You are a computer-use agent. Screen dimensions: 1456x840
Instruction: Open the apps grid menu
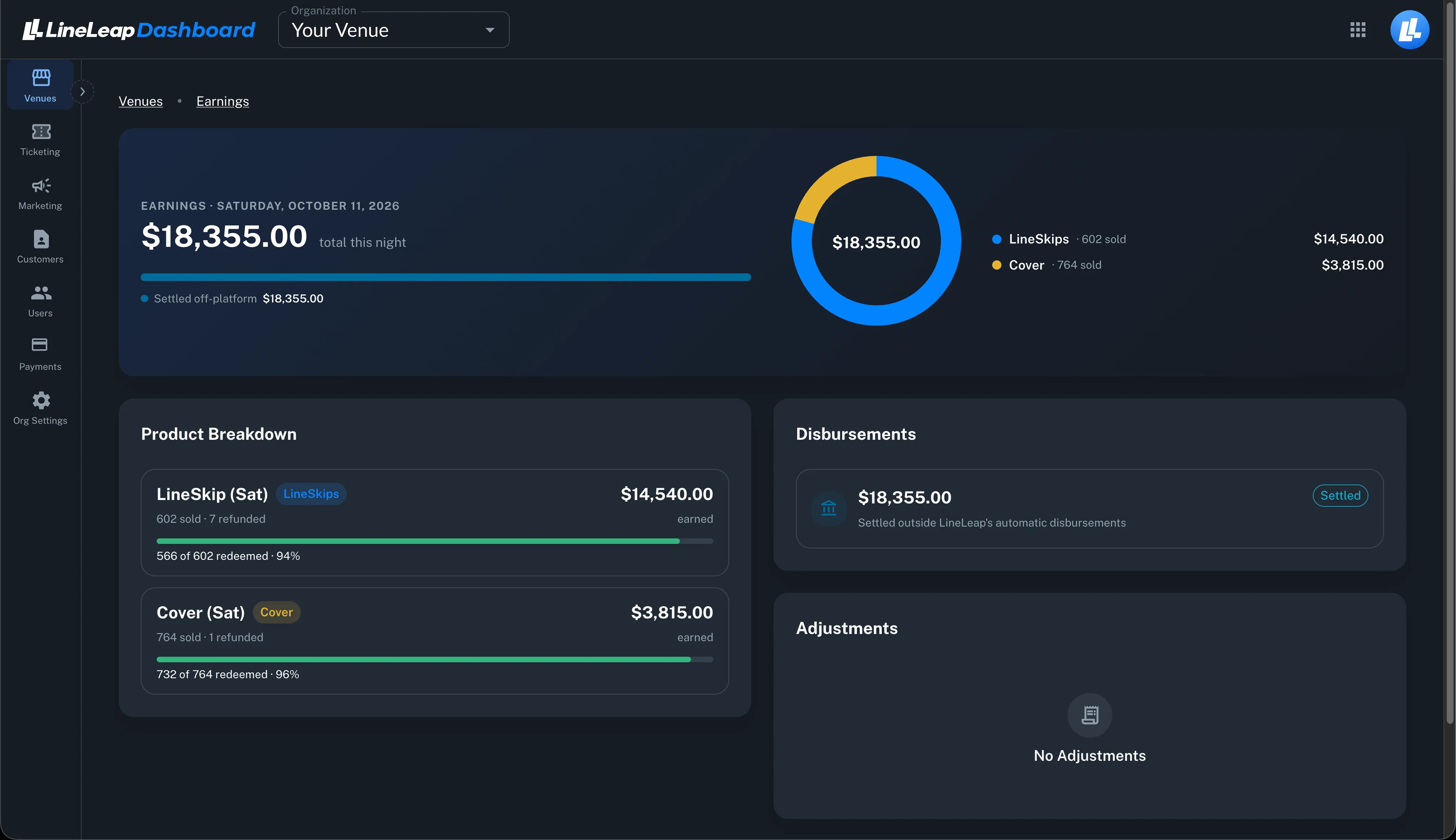pos(1358,29)
